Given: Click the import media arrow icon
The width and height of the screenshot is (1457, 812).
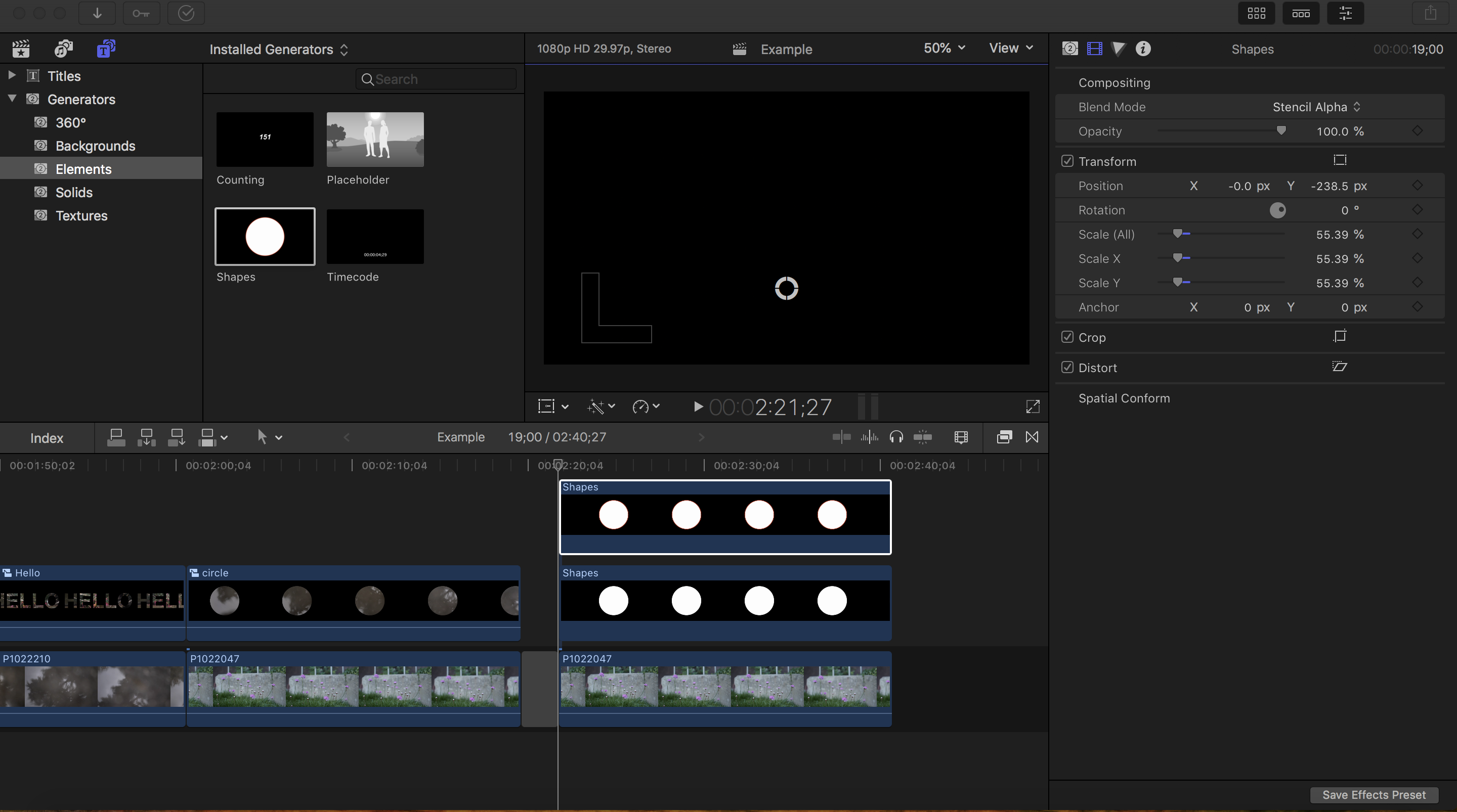Looking at the screenshot, I should (97, 13).
